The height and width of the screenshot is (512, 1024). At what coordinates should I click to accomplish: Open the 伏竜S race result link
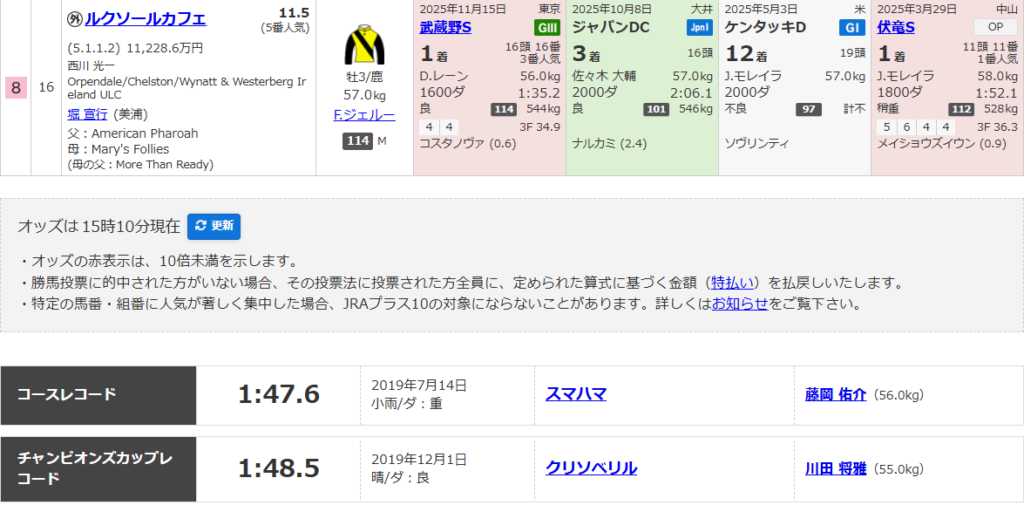896,27
